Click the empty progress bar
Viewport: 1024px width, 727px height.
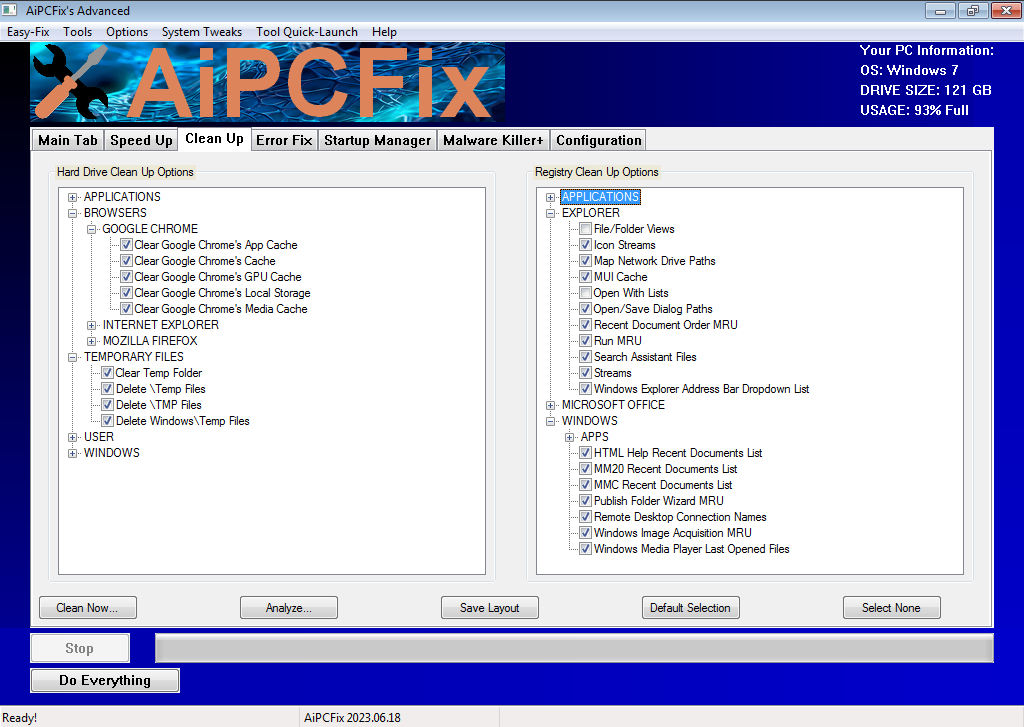tap(574, 648)
